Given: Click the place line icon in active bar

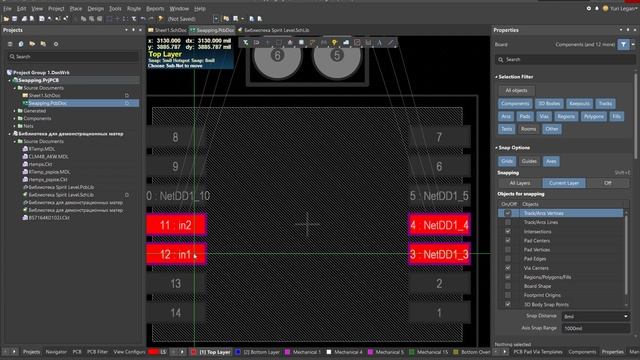Looking at the screenshot, I should tap(391, 42).
